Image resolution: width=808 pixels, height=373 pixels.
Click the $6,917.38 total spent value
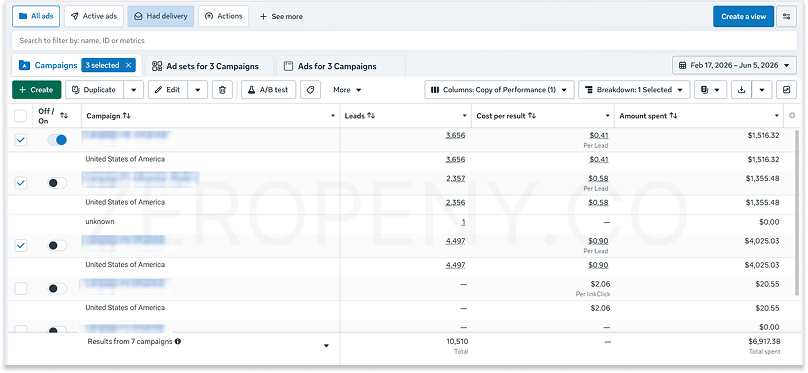[764, 341]
